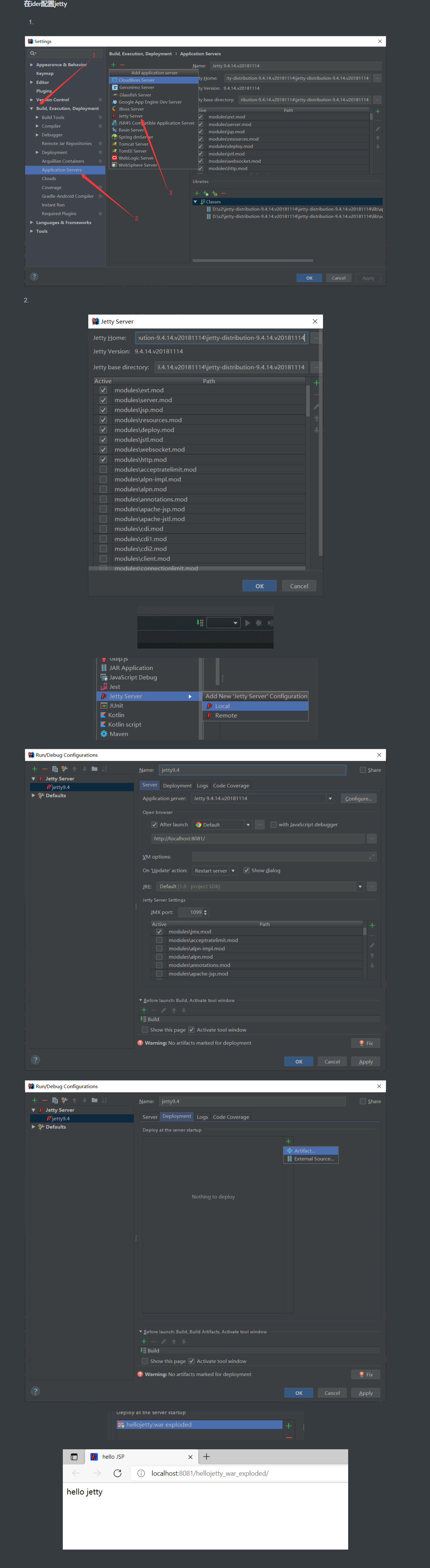Enable modules\acceptratelimit.mod in Jetty Server dialog
Screen dimensions: 430x1568
tap(103, 469)
